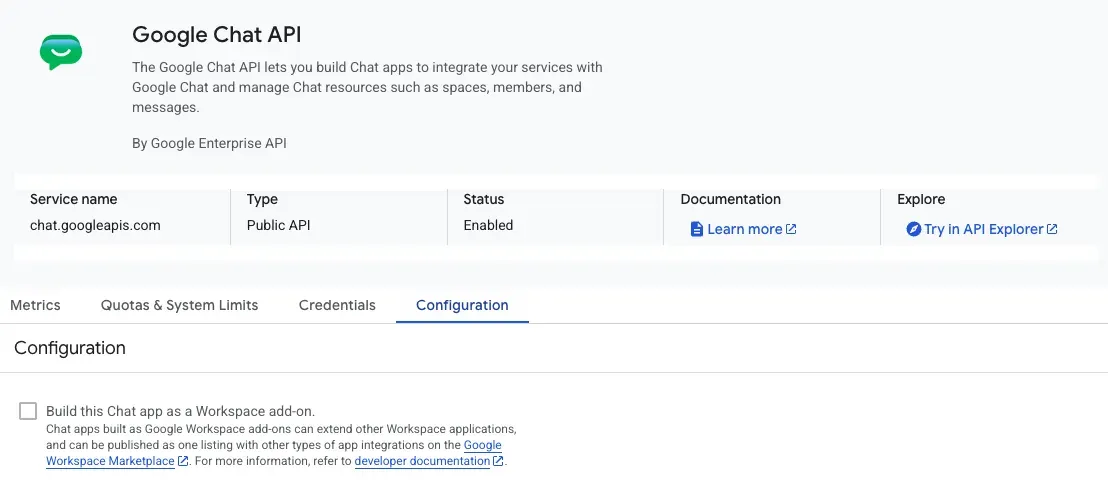This screenshot has width=1108, height=490.
Task: Click external-link icon after developer documentation
Action: 498,461
